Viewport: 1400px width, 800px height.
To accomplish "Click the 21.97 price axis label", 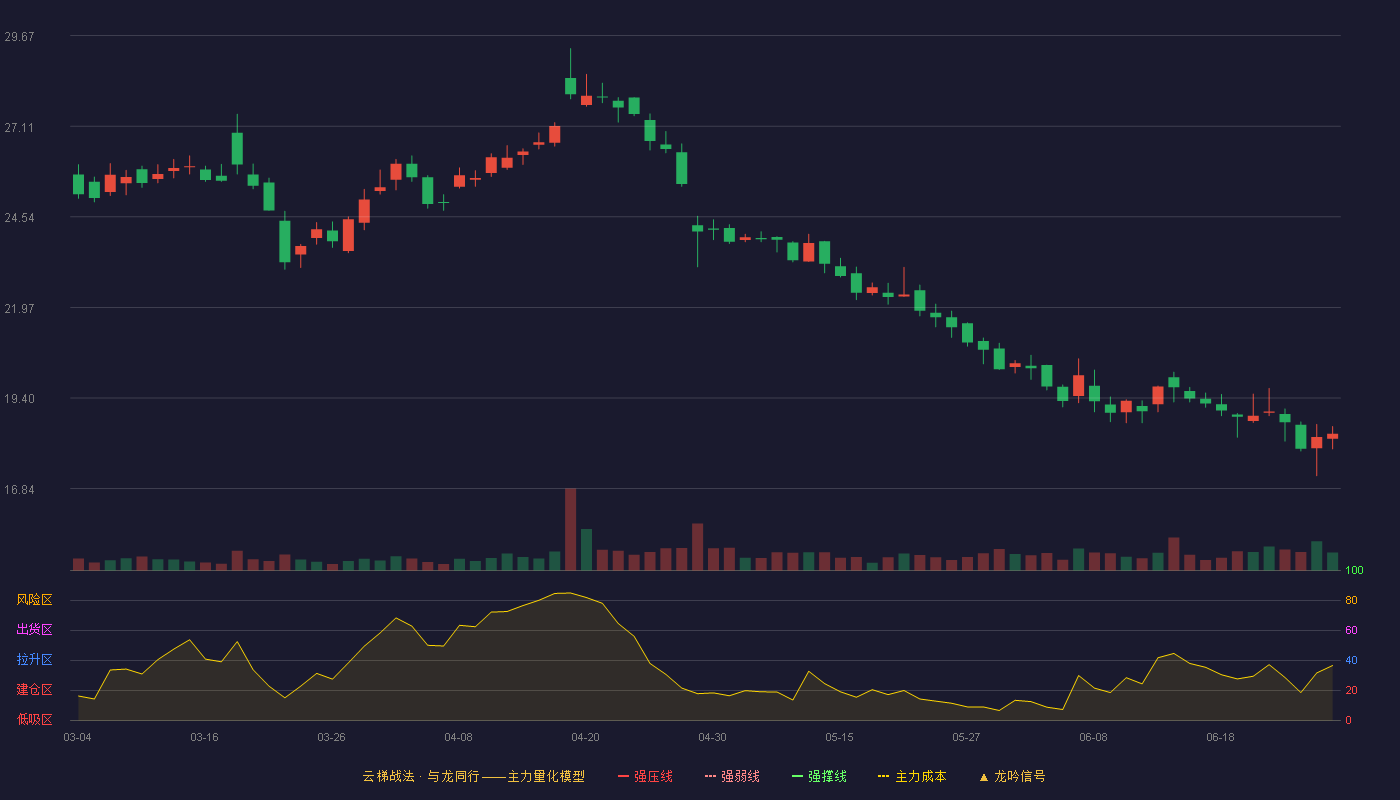I will coord(19,308).
